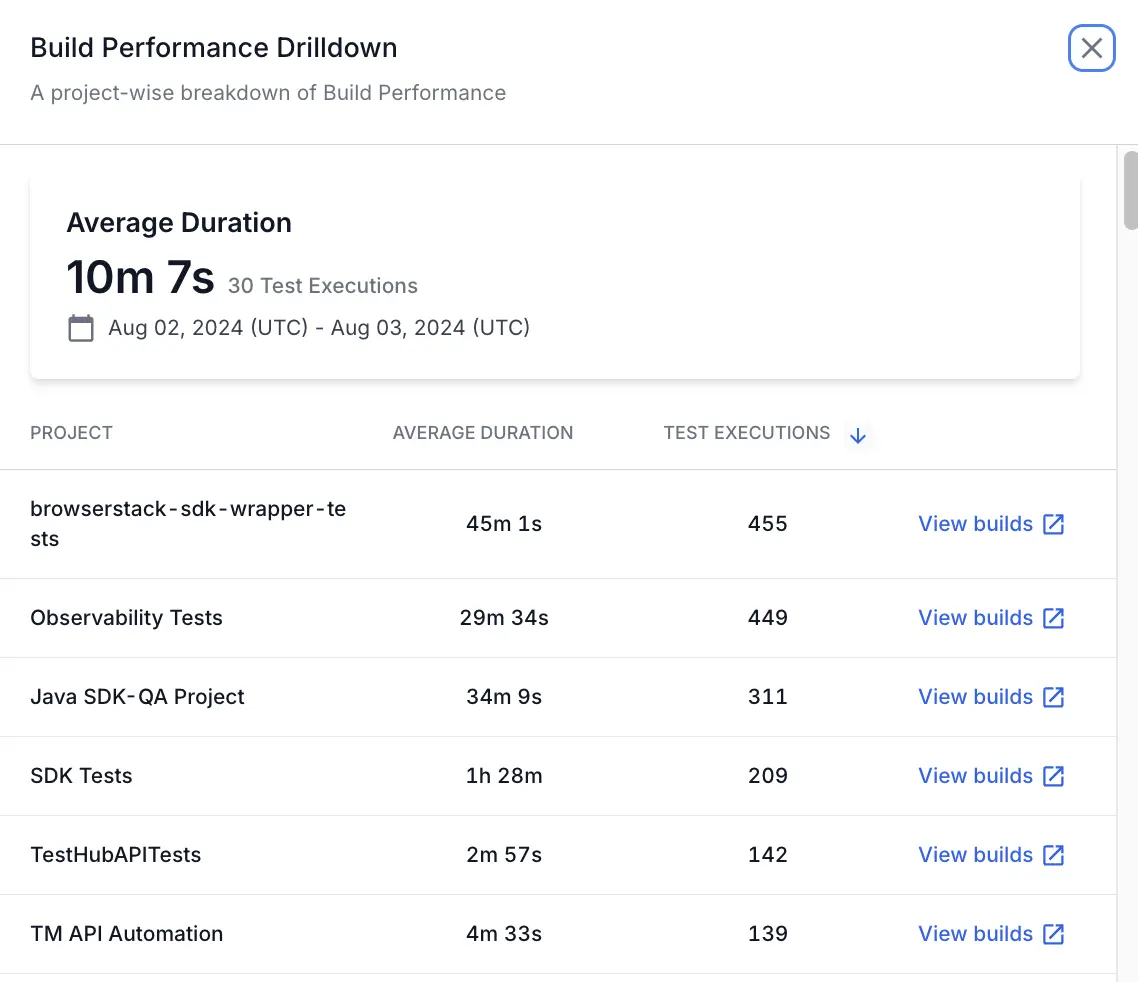Click the TestHubAPITests project name

click(x=115, y=855)
